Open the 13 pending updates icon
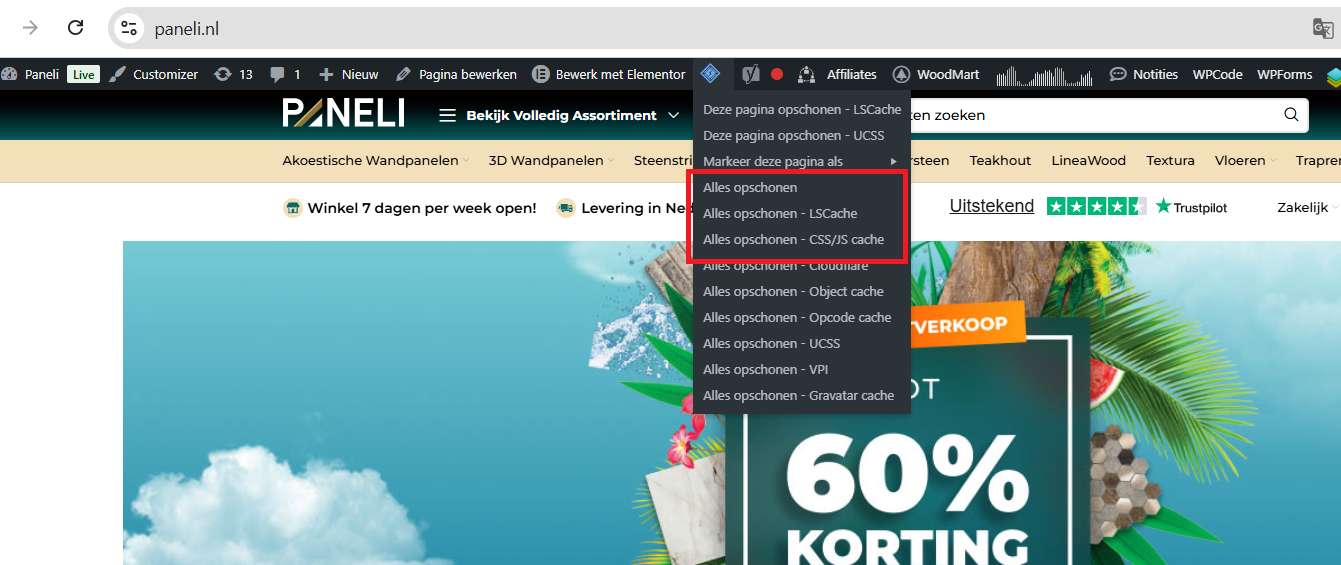Image resolution: width=1341 pixels, height=565 pixels. click(x=233, y=74)
